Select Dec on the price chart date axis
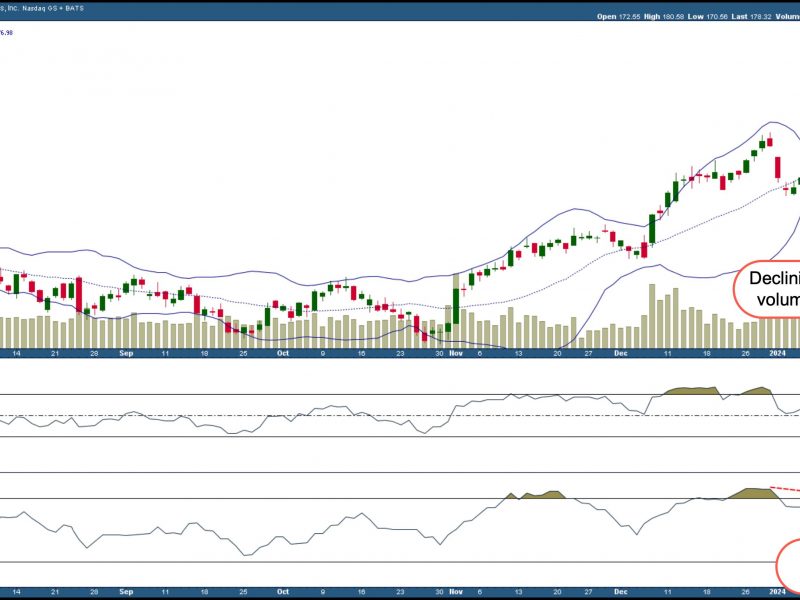Viewport: 800px width, 600px height. click(621, 353)
